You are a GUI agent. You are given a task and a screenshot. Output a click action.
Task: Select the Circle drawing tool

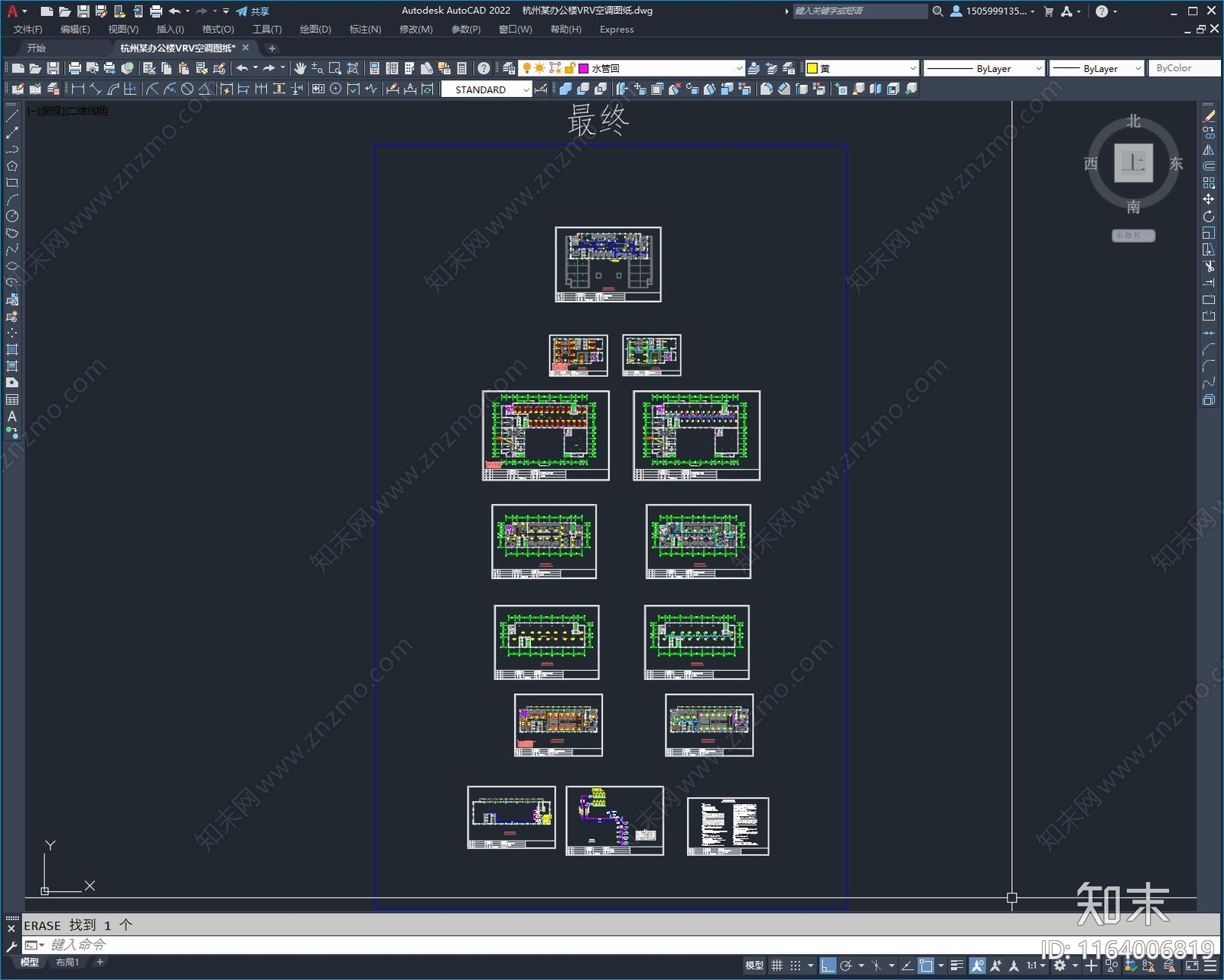(12, 217)
